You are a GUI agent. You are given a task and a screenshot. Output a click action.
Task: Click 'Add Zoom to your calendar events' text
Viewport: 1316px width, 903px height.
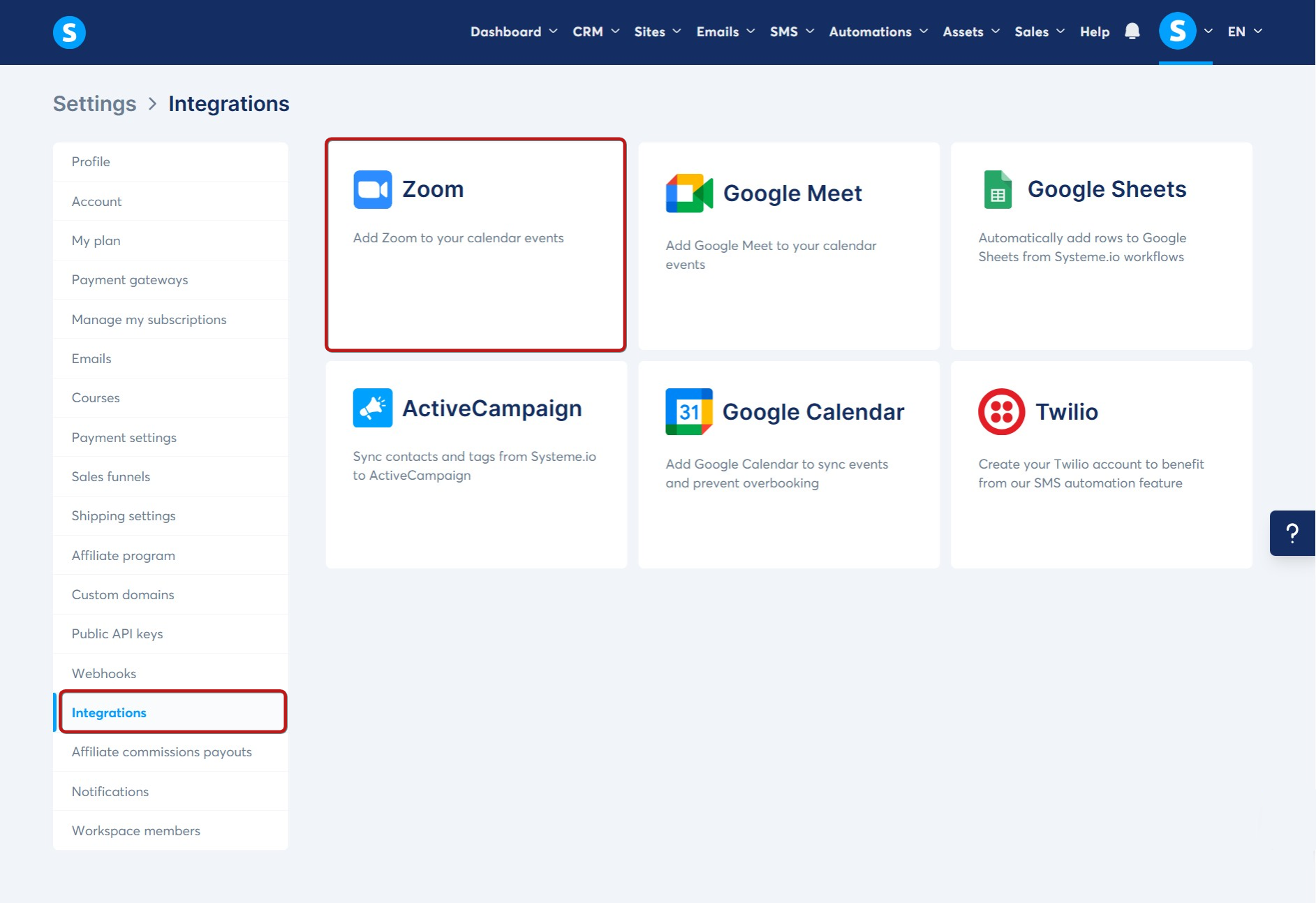click(458, 238)
